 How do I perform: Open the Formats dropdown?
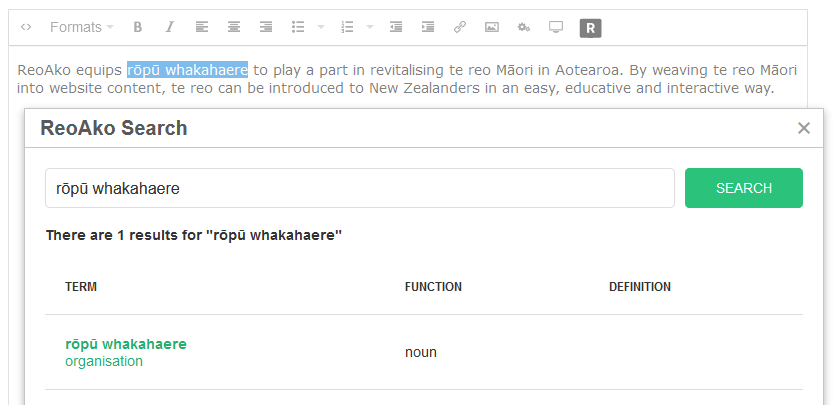(x=82, y=27)
